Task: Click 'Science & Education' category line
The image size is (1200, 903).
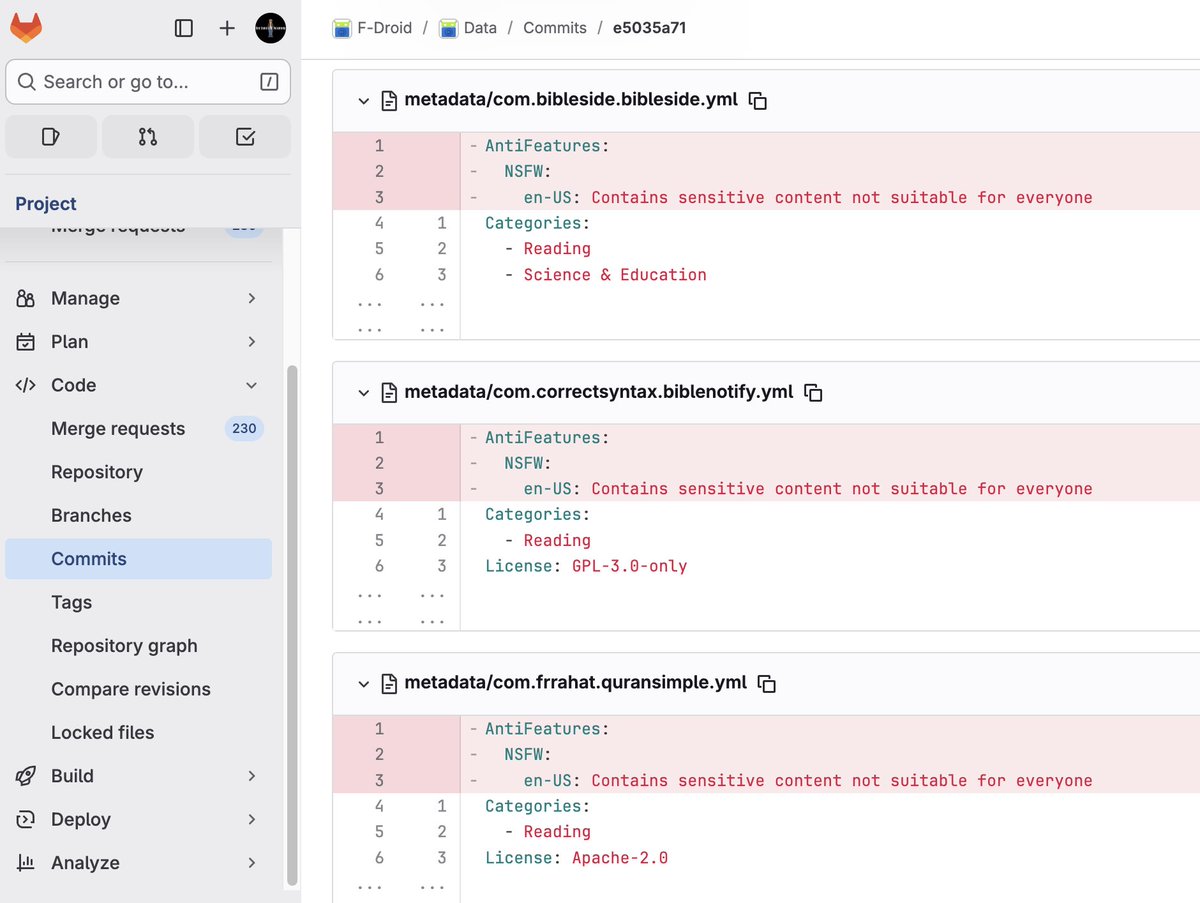Action: (615, 275)
